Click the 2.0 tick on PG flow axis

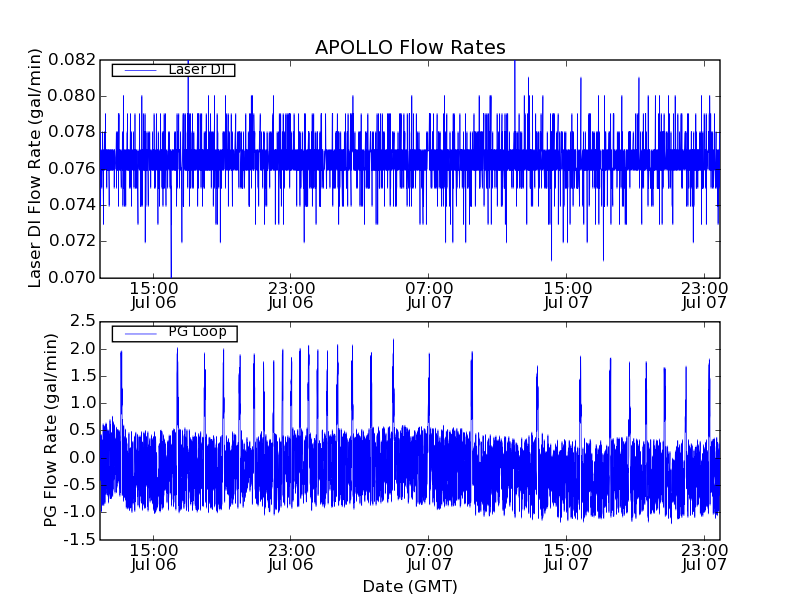[x=83, y=349]
